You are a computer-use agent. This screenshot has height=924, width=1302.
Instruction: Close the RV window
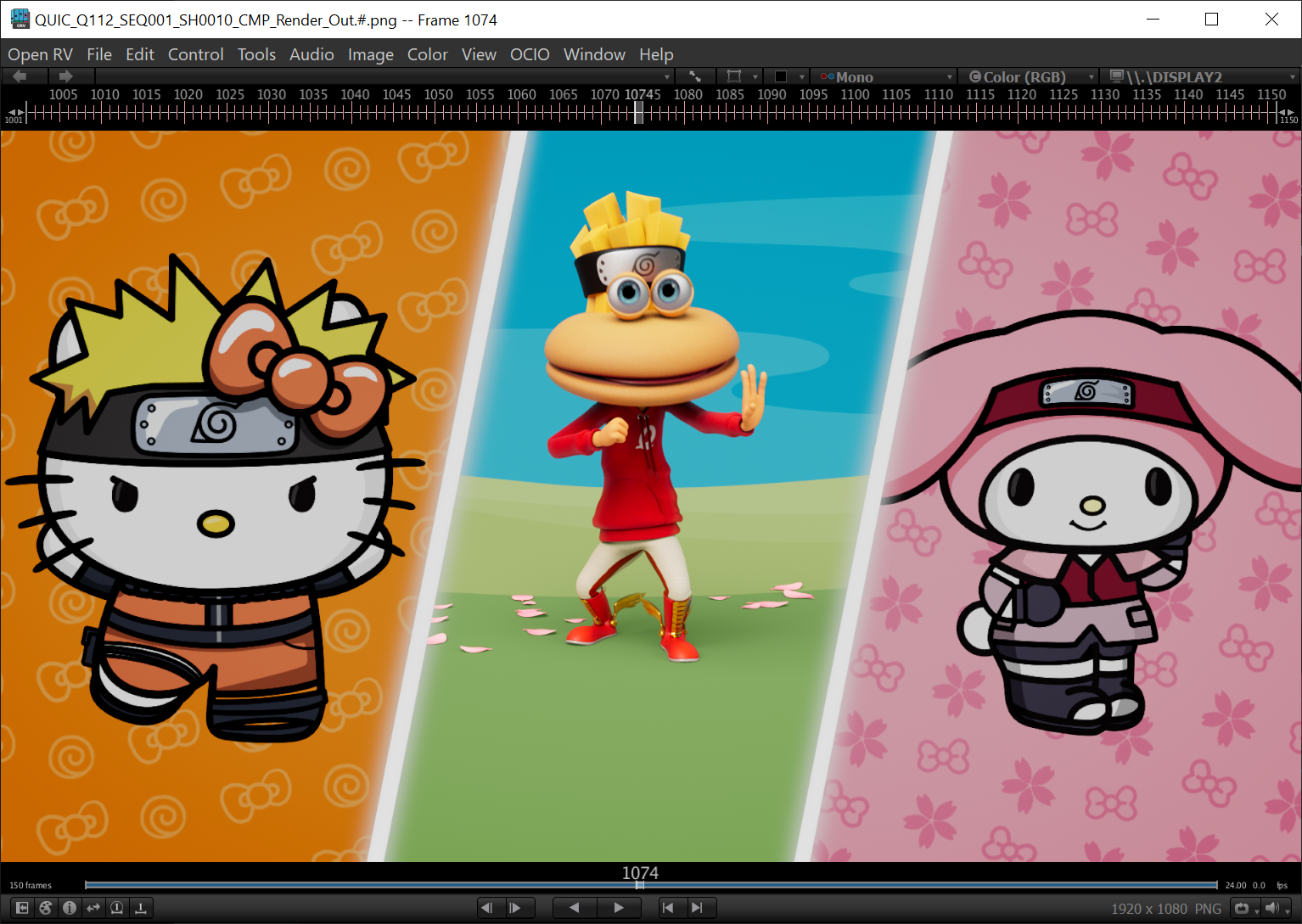1271,19
